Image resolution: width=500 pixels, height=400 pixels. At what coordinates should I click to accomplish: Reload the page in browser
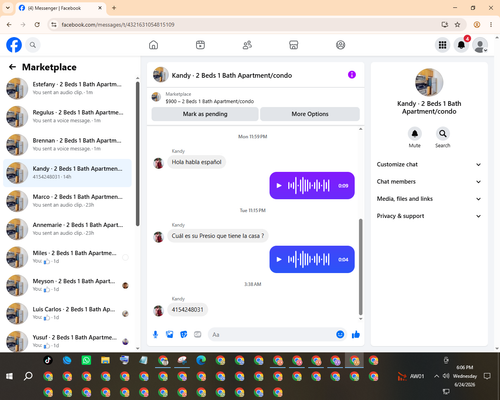[x=37, y=25]
